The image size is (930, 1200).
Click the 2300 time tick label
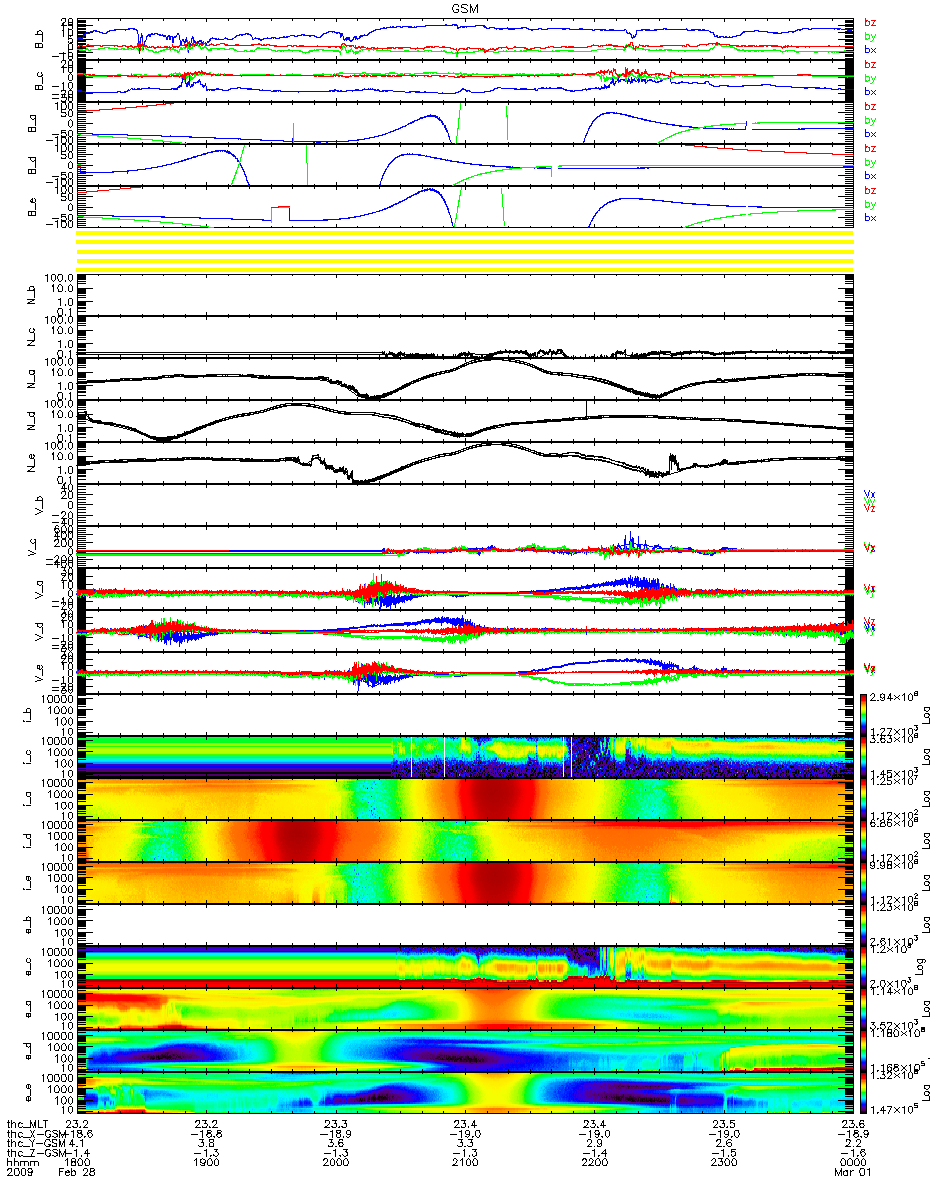(723, 1164)
